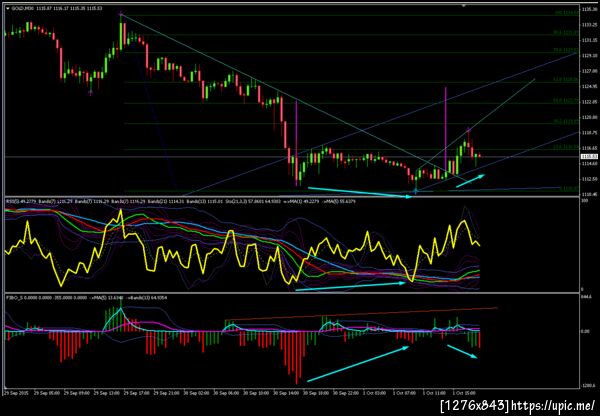Viewport: 600px width, 416px height.
Task: Click the 1 Oct 07:00 time axis label
Action: pyautogui.click(x=404, y=393)
